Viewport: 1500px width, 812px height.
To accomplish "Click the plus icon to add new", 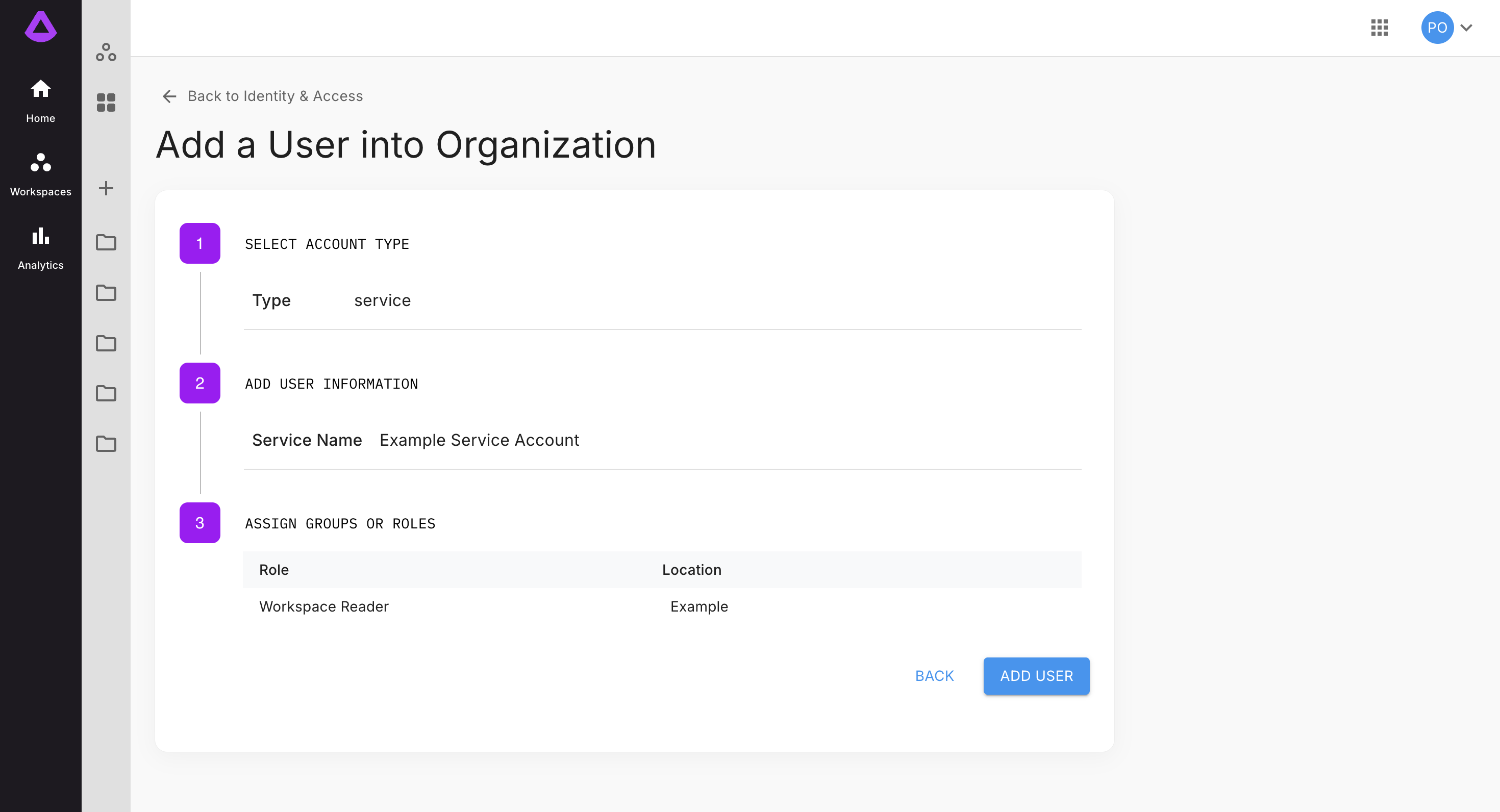I will (x=106, y=188).
